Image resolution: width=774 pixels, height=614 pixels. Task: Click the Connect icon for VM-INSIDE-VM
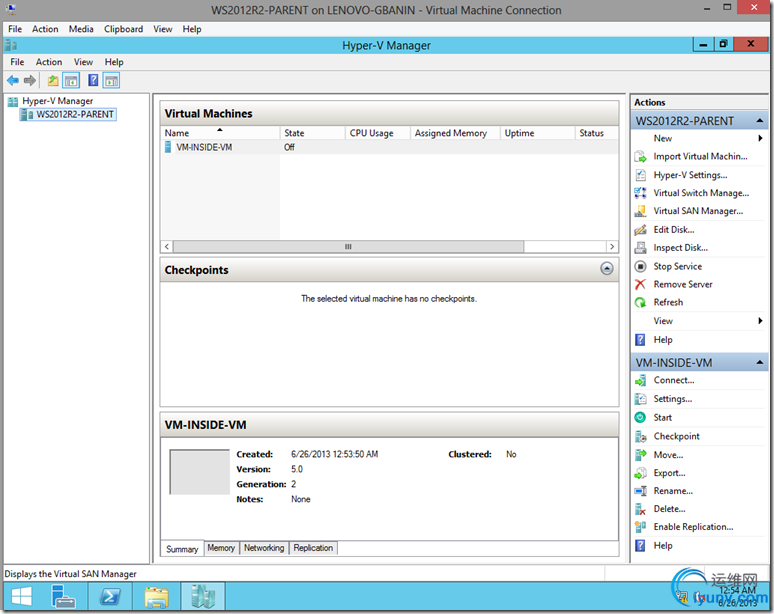[640, 381]
